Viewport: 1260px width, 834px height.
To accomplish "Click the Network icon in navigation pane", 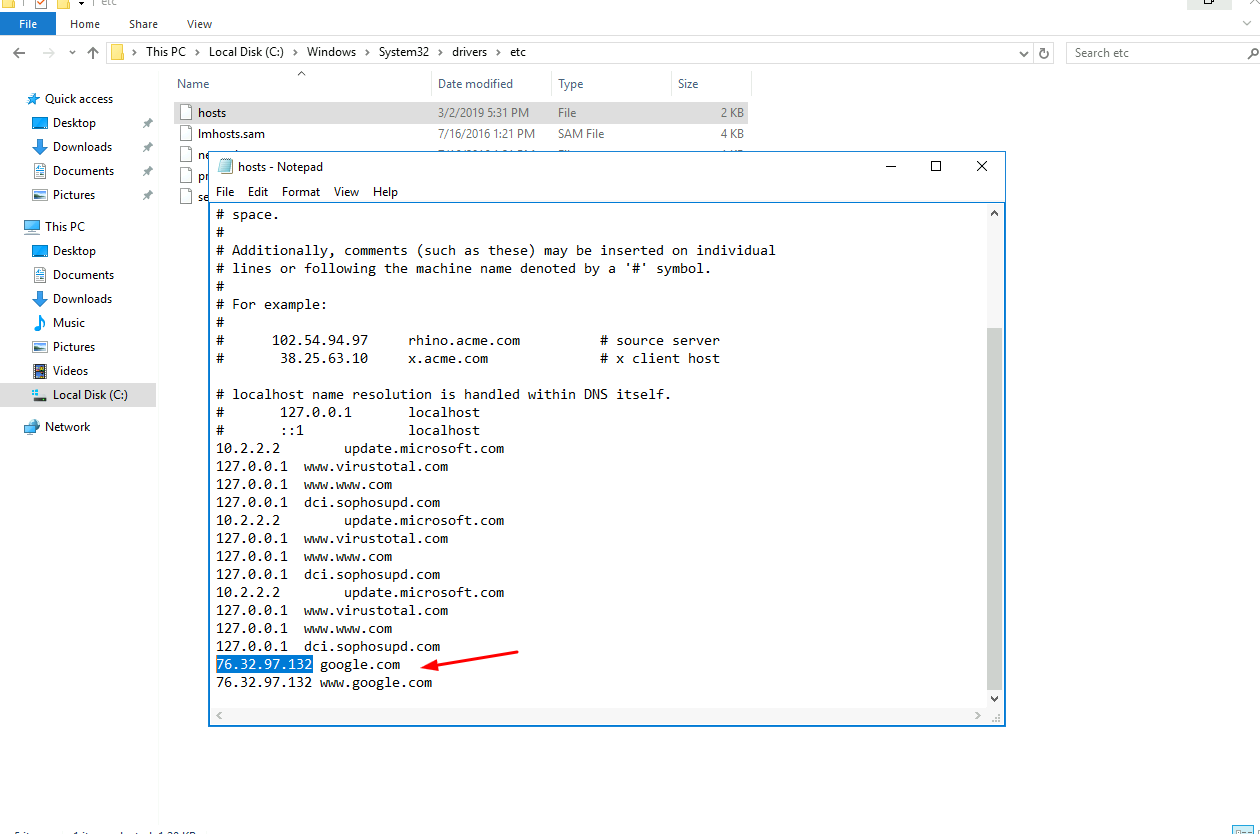I will [32, 427].
